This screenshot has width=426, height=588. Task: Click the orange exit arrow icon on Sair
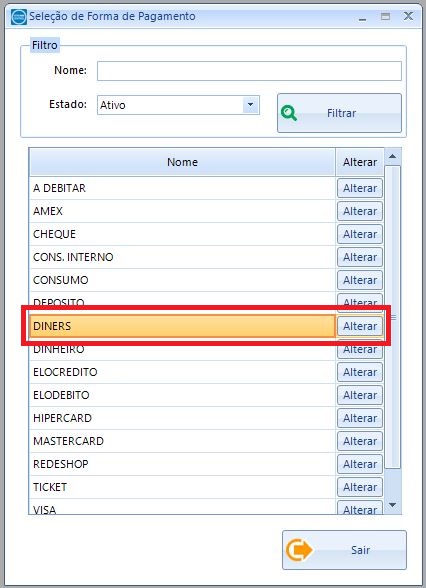click(298, 550)
